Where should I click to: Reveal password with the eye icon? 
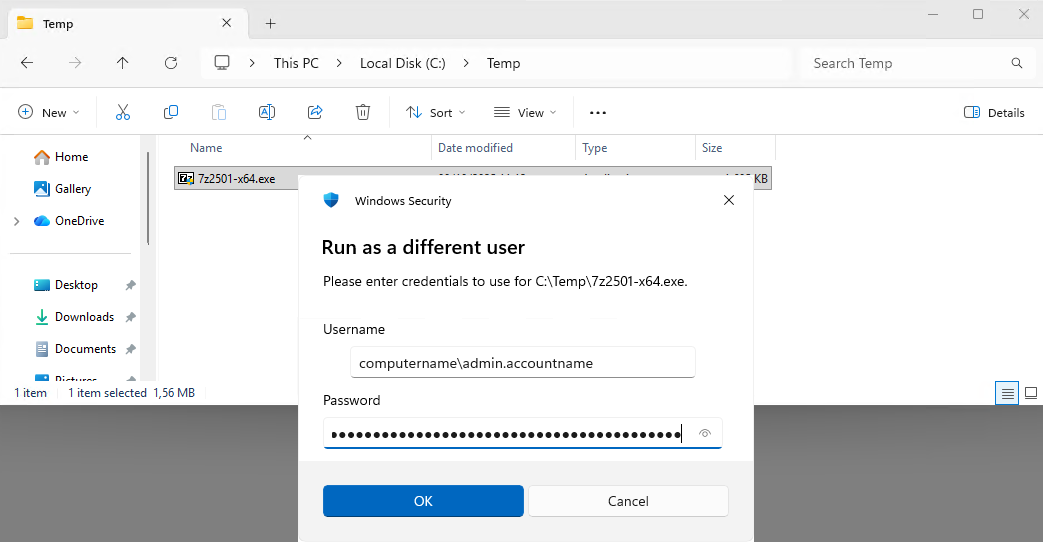coord(705,433)
